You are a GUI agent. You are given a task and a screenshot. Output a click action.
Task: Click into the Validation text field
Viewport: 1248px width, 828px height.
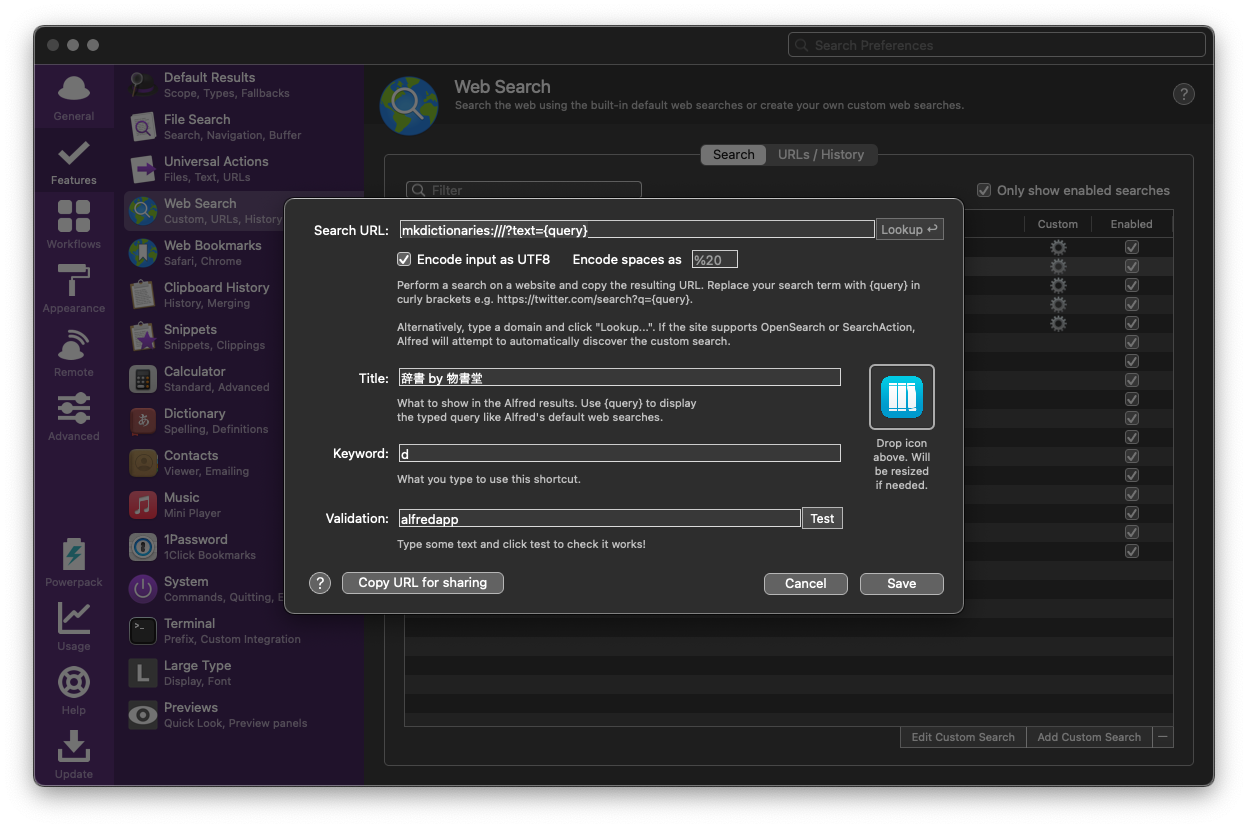click(x=600, y=518)
